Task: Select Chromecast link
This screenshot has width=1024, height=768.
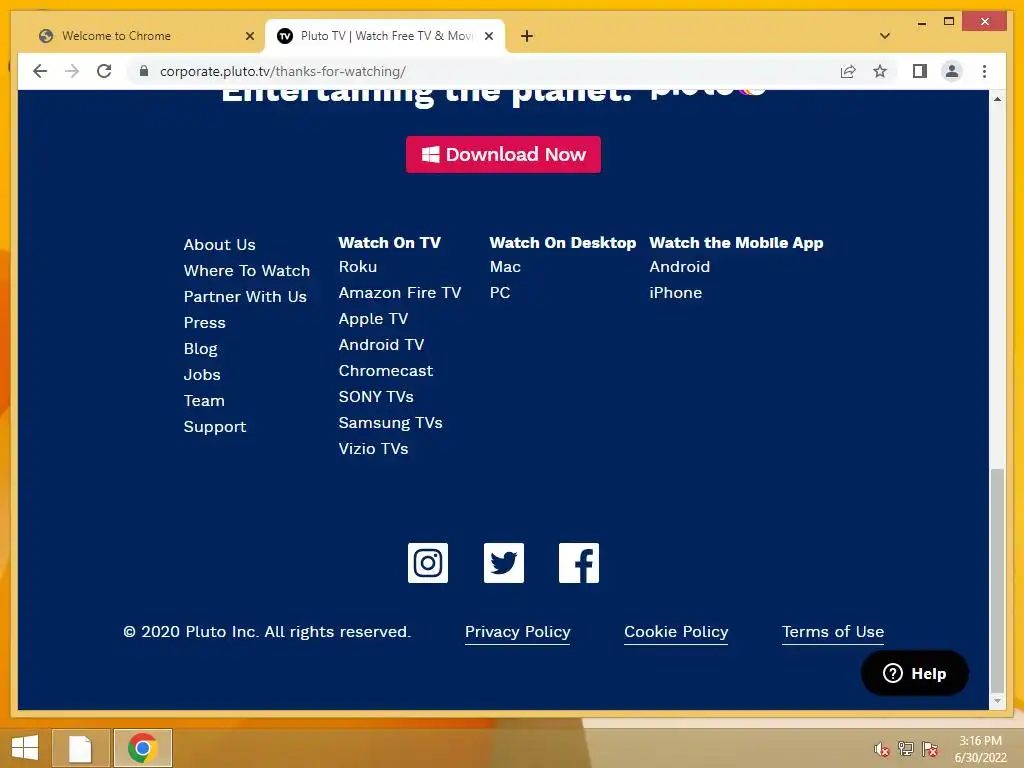Action: (x=385, y=371)
